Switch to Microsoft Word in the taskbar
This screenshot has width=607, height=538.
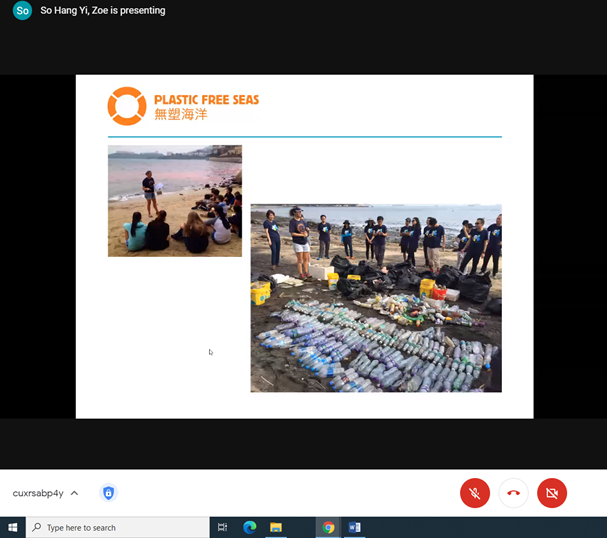click(355, 527)
